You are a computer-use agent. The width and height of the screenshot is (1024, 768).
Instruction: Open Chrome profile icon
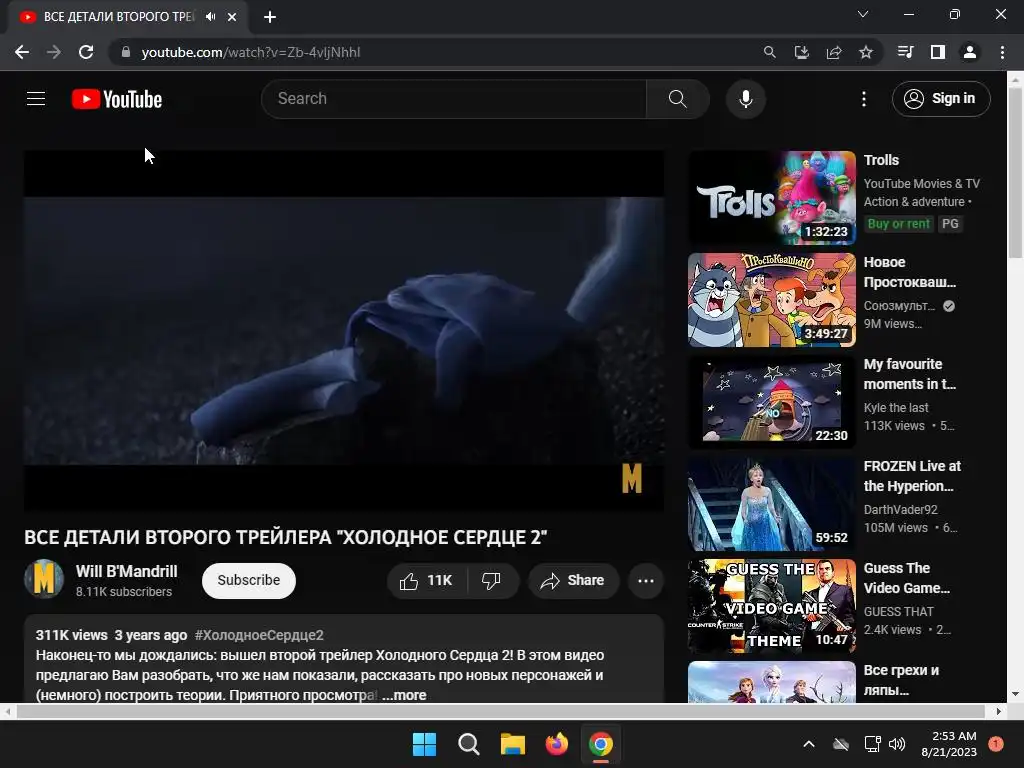[x=970, y=52]
